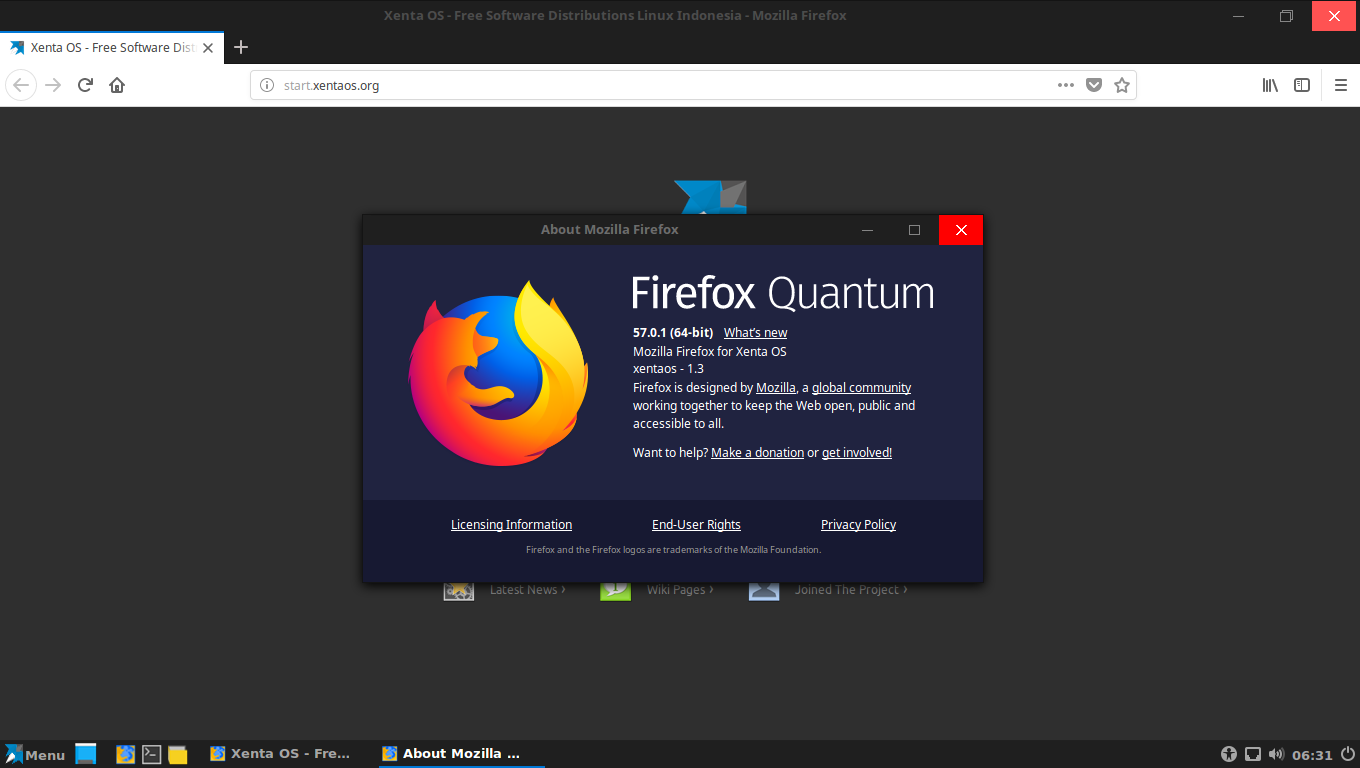
Task: Follow the Mozilla link in About dialog
Action: [x=776, y=387]
